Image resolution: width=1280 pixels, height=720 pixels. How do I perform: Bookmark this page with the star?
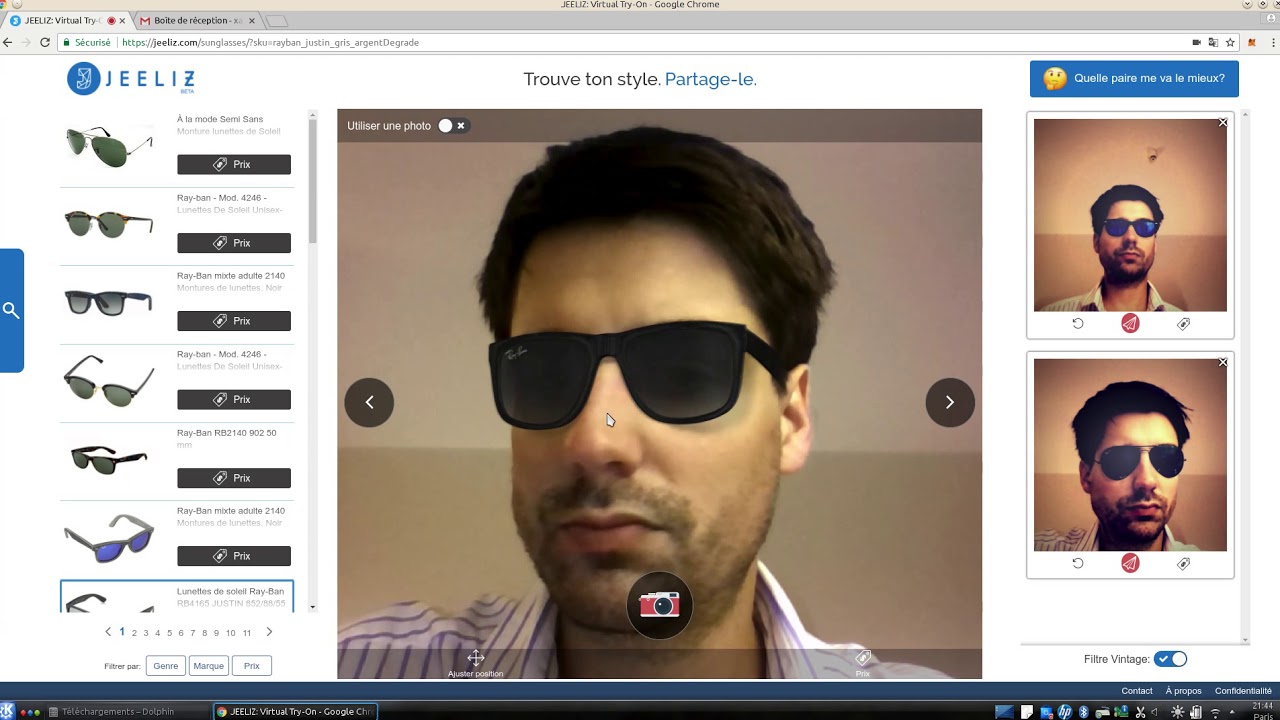[x=1231, y=42]
